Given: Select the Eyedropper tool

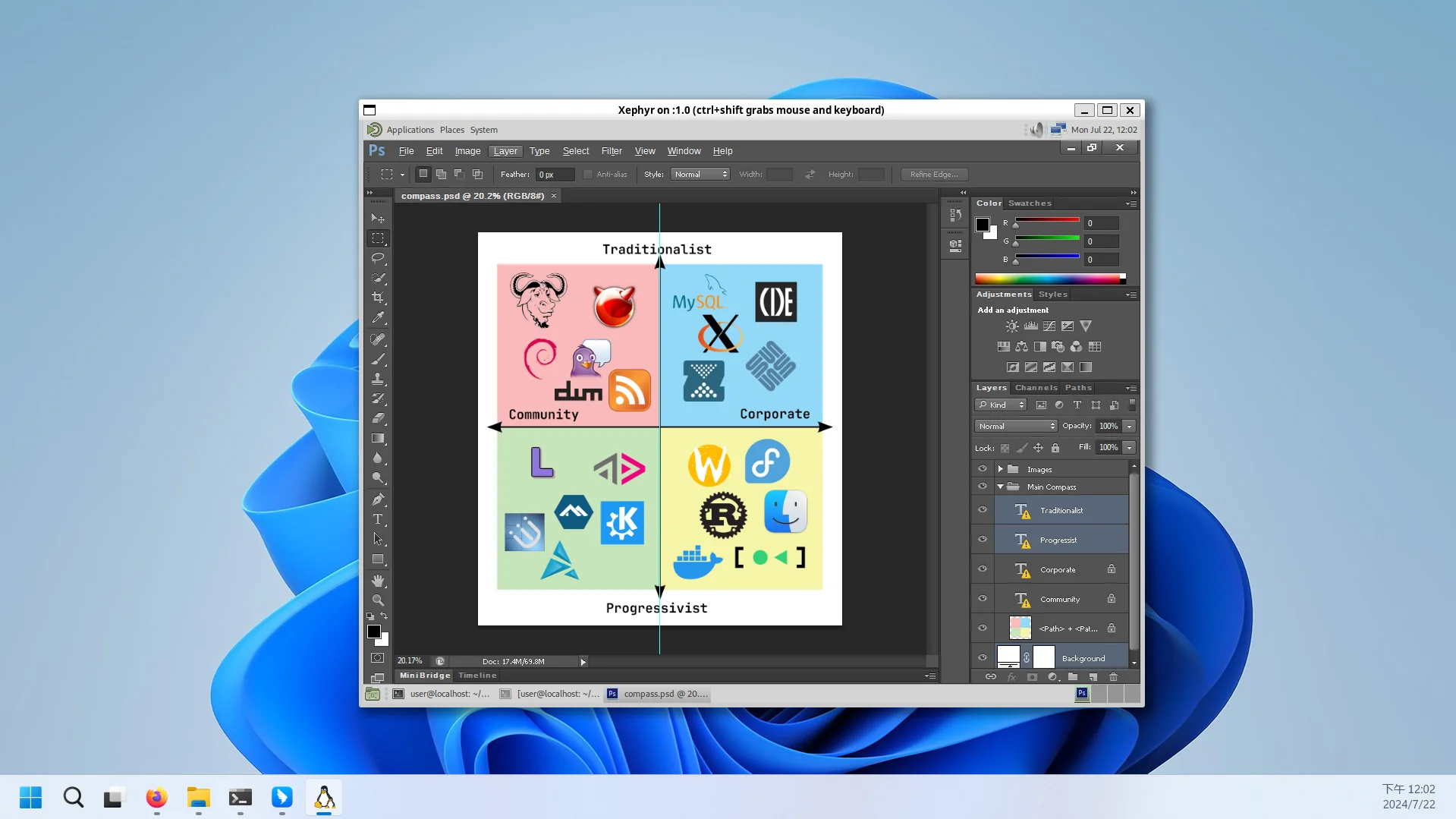Looking at the screenshot, I should click(x=378, y=317).
